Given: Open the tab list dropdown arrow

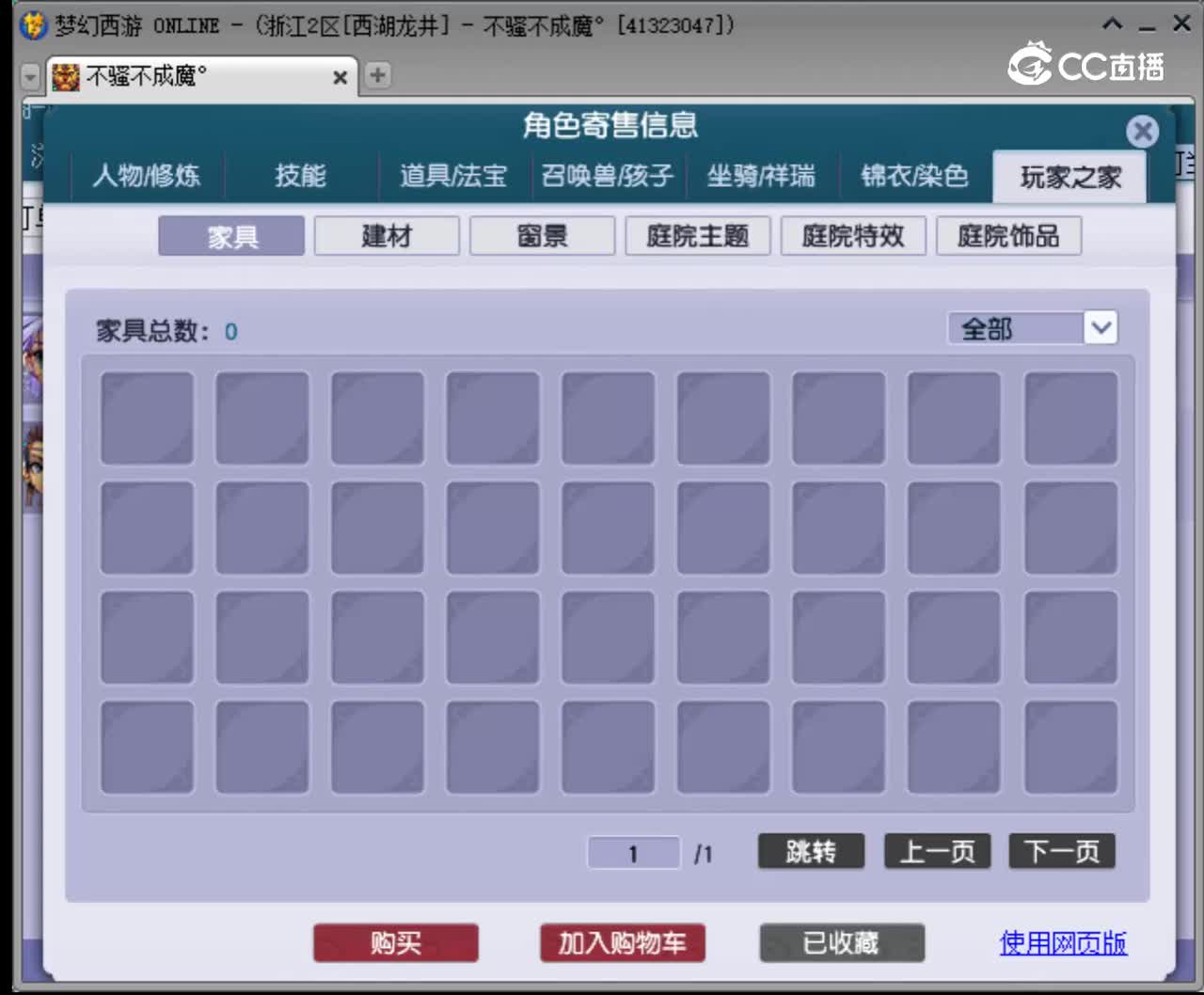Looking at the screenshot, I should tap(30, 76).
